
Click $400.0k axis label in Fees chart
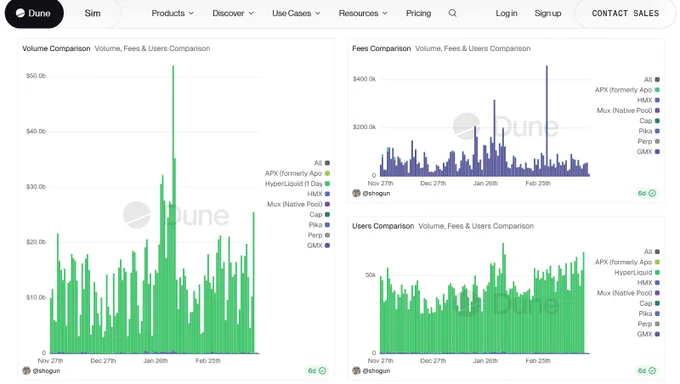pyautogui.click(x=364, y=79)
